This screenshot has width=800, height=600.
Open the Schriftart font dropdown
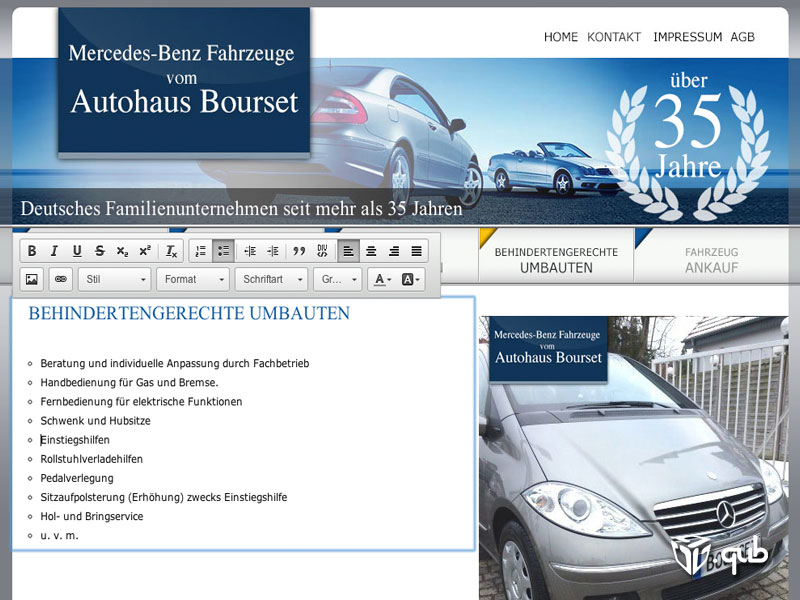pyautogui.click(x=271, y=279)
